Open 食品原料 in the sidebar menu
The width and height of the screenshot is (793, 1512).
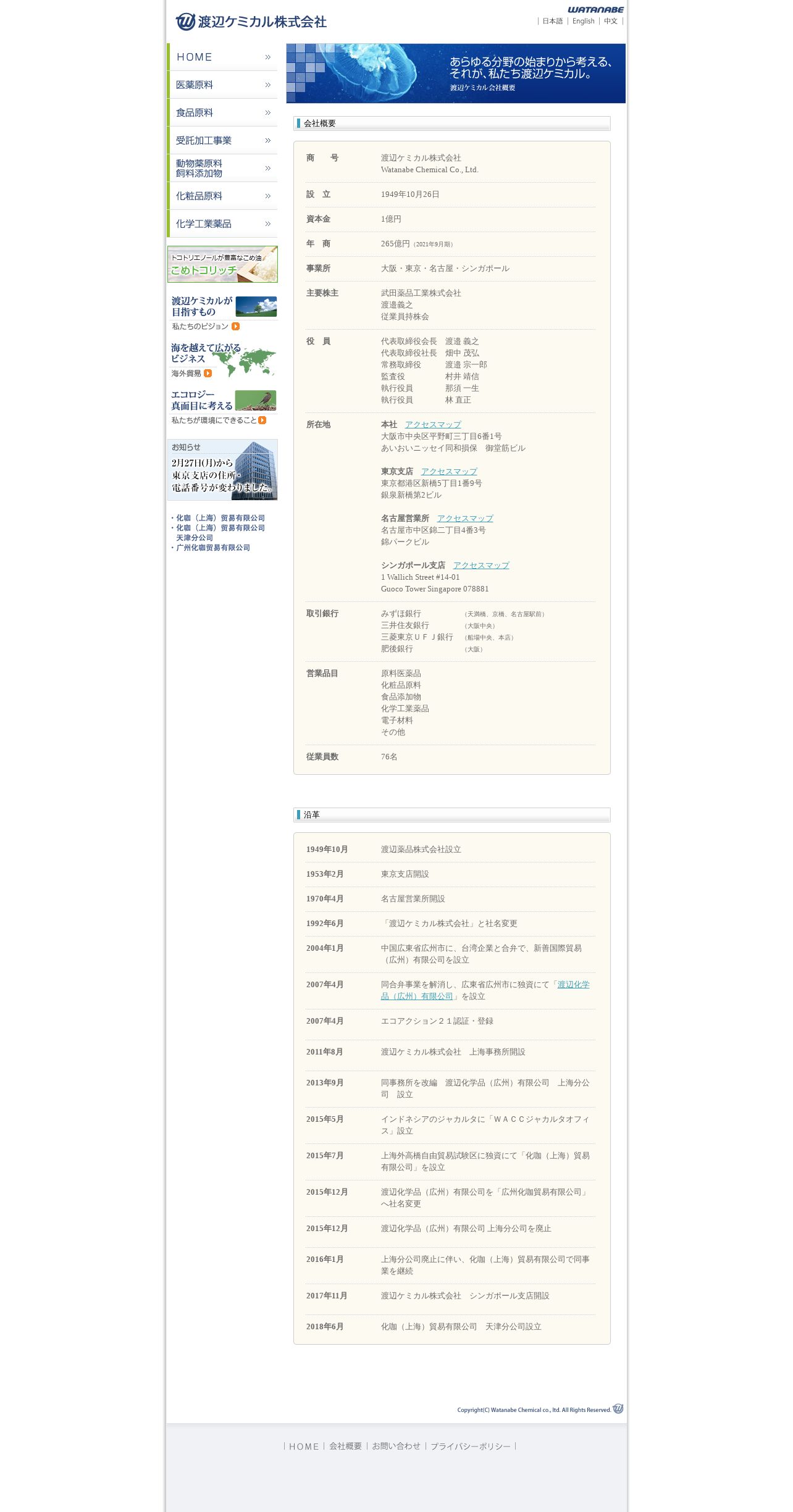point(222,112)
